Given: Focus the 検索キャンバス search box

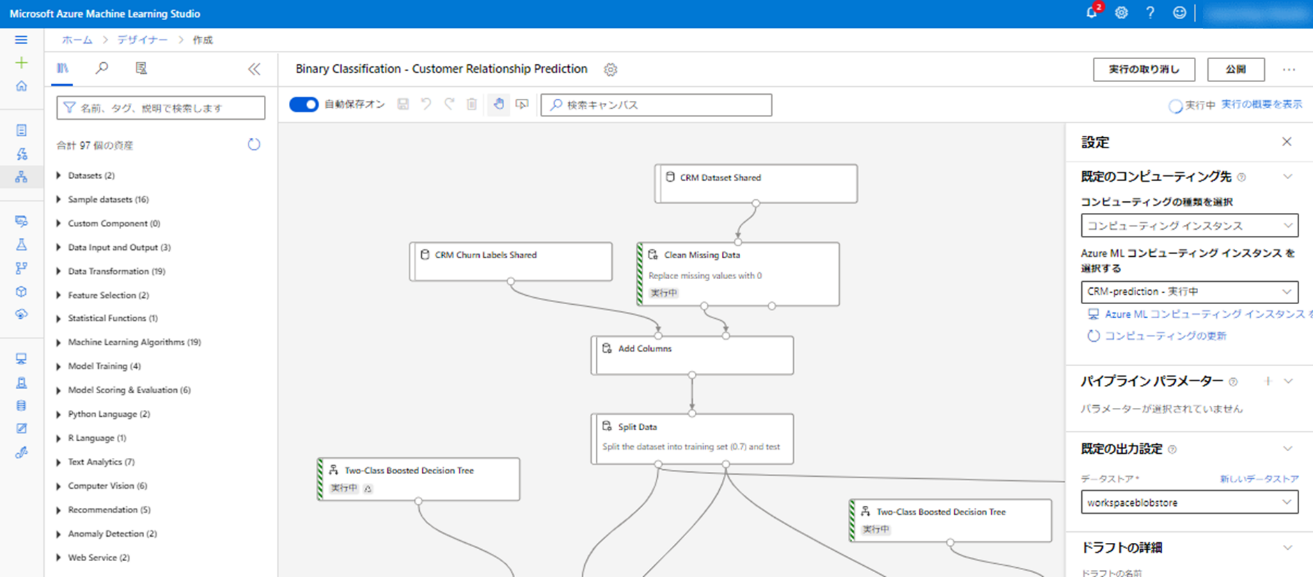Looking at the screenshot, I should [x=657, y=104].
